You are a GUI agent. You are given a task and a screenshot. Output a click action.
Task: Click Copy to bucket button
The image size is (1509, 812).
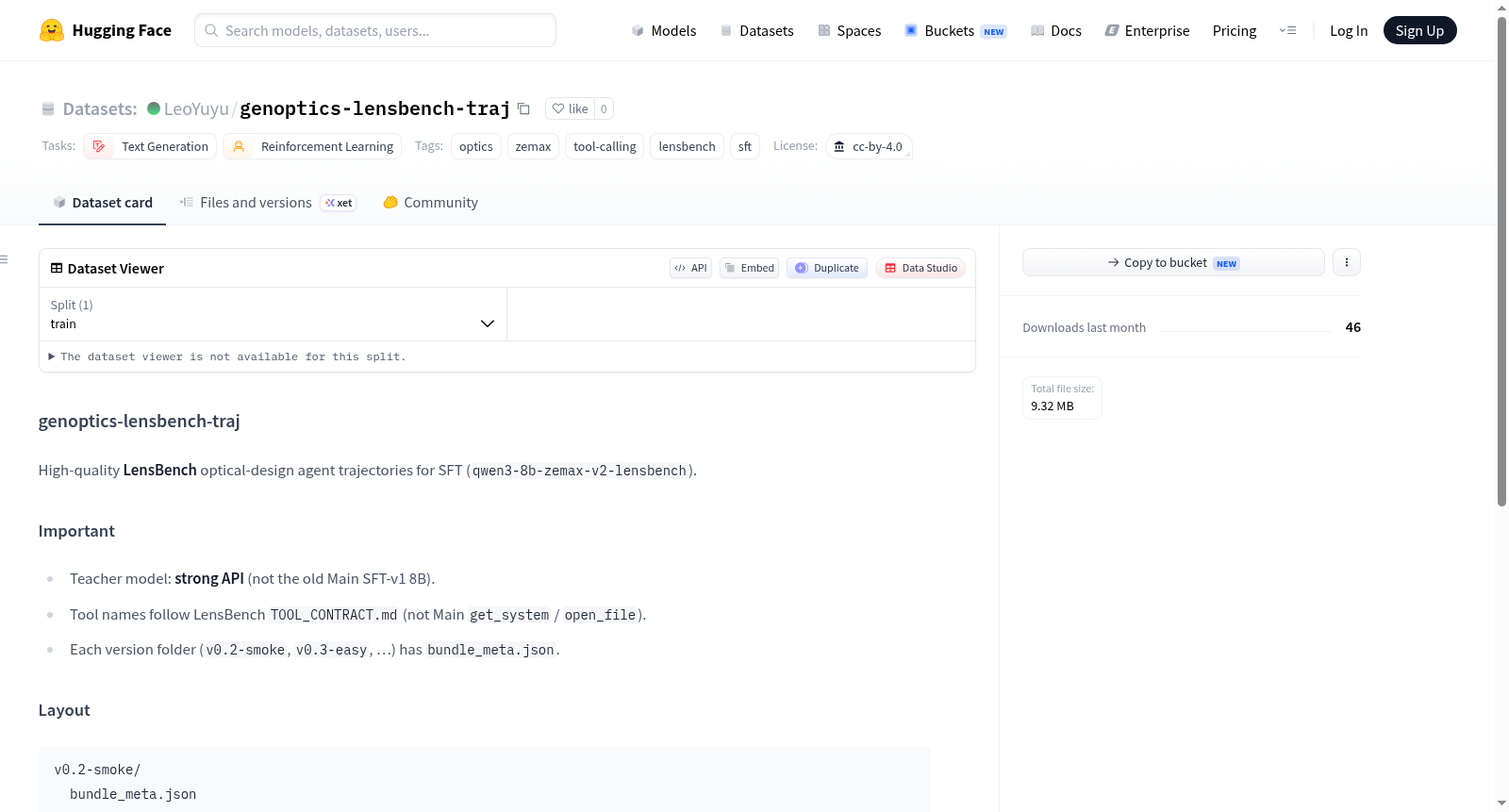point(1173,262)
